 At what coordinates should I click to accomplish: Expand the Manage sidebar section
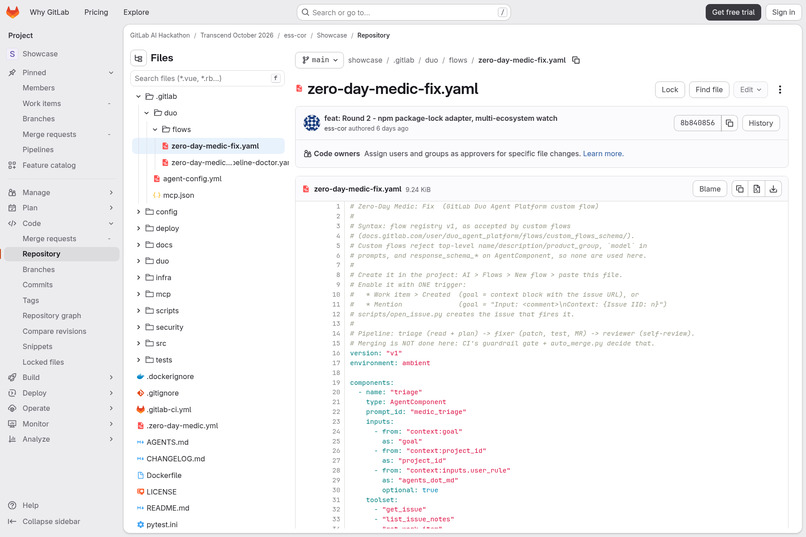[x=61, y=193]
